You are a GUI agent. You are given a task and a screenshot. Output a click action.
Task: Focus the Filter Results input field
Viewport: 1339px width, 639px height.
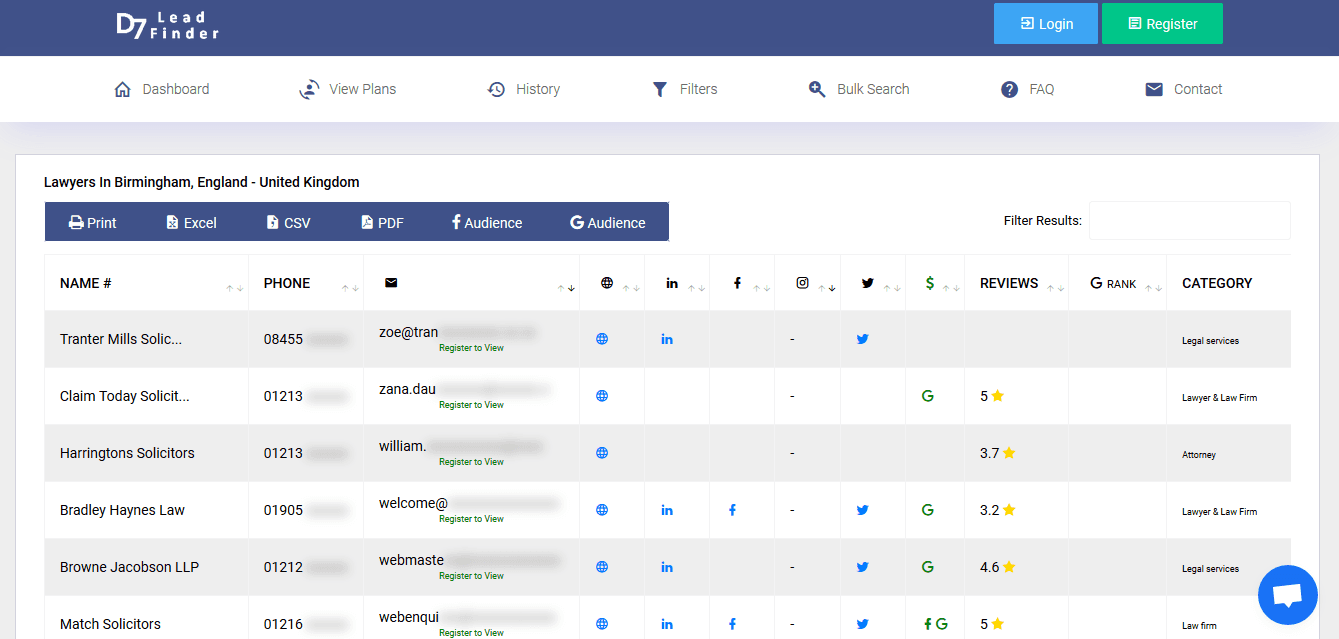pyautogui.click(x=1189, y=220)
